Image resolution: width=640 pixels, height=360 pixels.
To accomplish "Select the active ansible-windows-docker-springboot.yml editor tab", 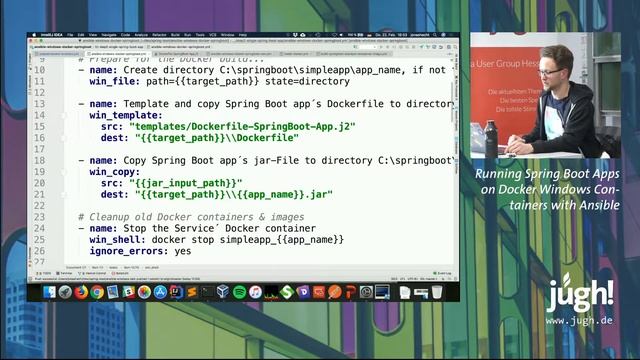I will point(118,53).
